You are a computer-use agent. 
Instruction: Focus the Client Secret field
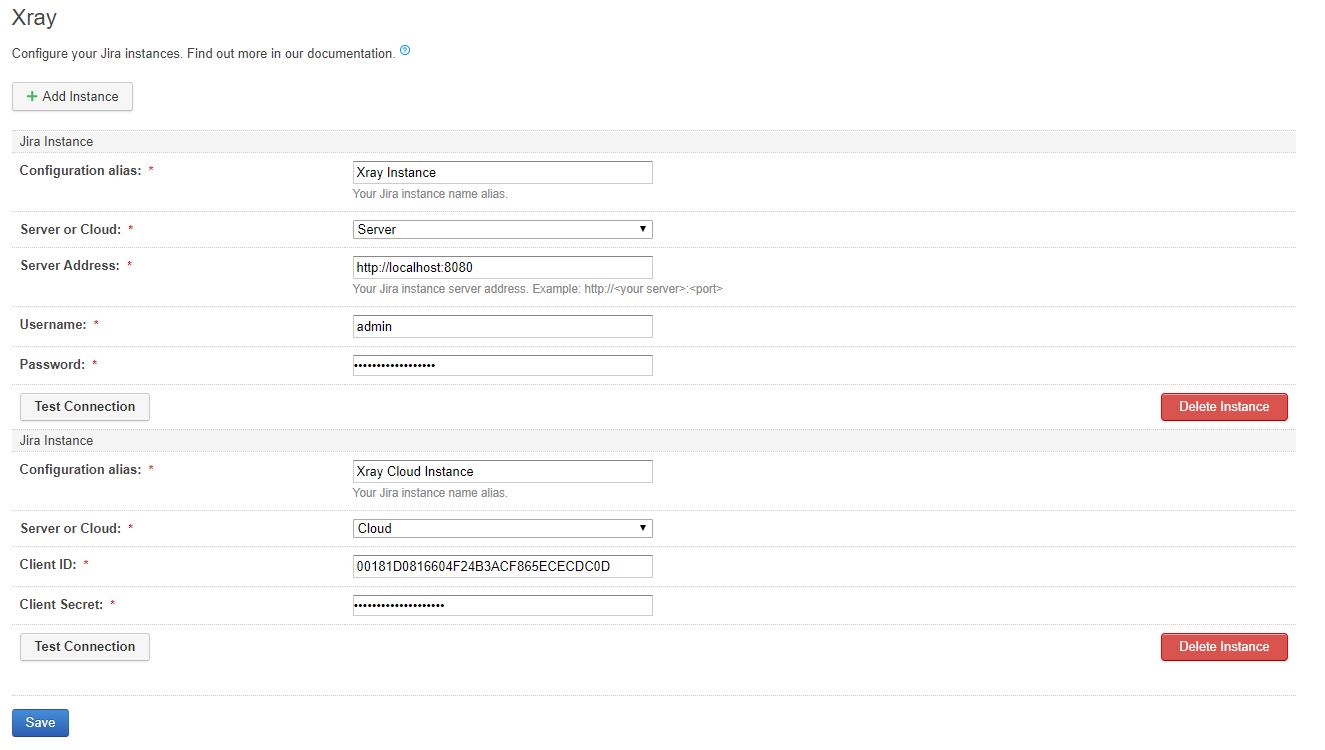(502, 605)
